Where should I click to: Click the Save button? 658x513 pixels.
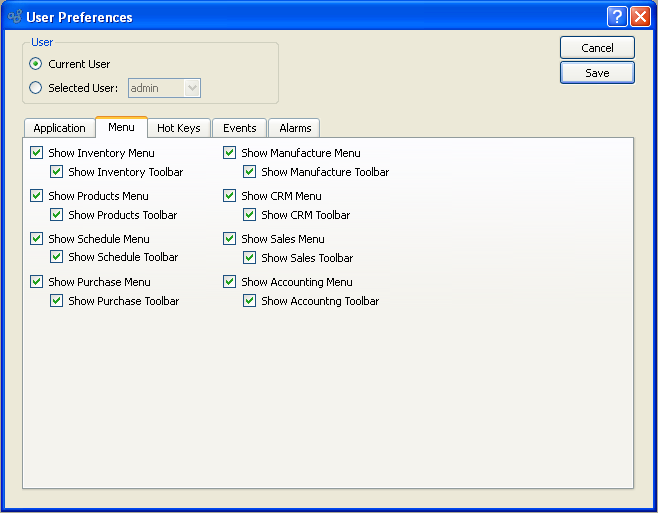(597, 73)
